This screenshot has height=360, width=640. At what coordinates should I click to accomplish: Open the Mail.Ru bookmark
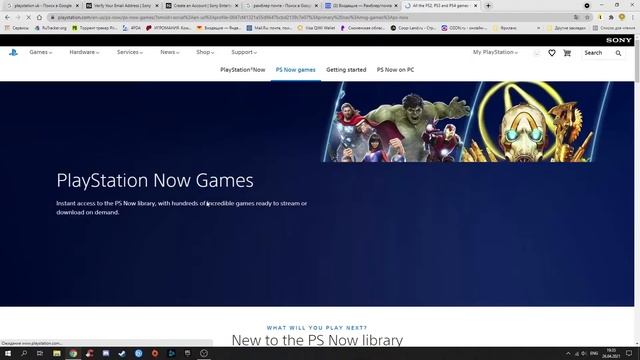(x=269, y=28)
